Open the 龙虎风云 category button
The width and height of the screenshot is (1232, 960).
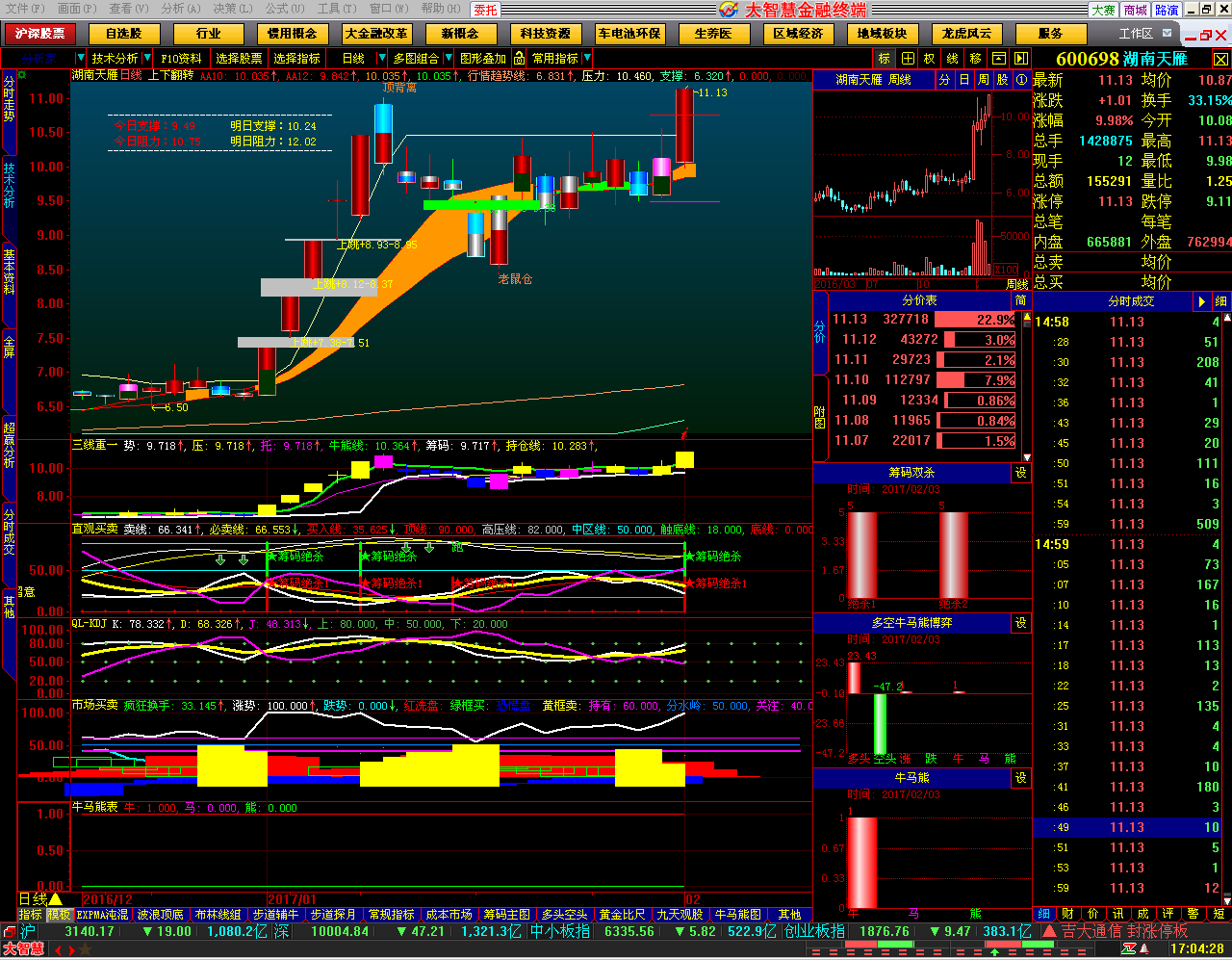pos(966,33)
